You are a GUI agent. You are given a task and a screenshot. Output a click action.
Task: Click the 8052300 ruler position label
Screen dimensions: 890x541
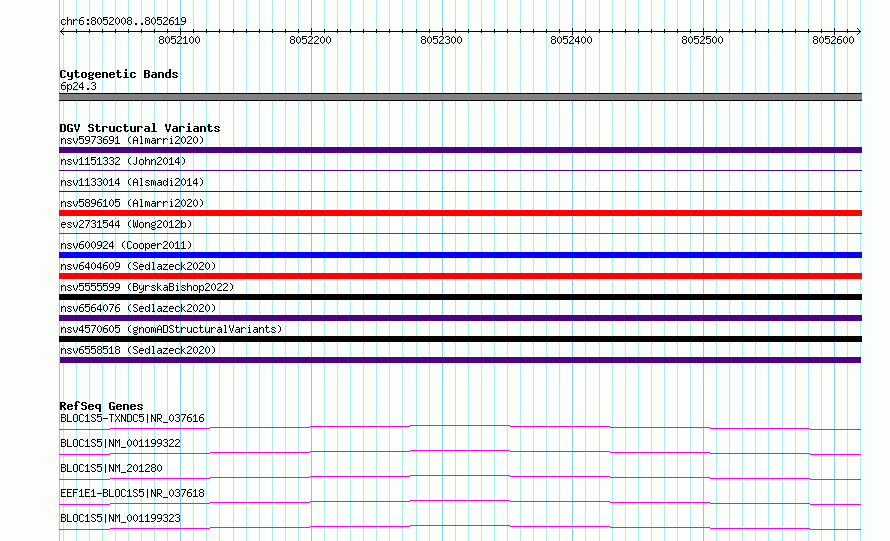pyautogui.click(x=441, y=40)
